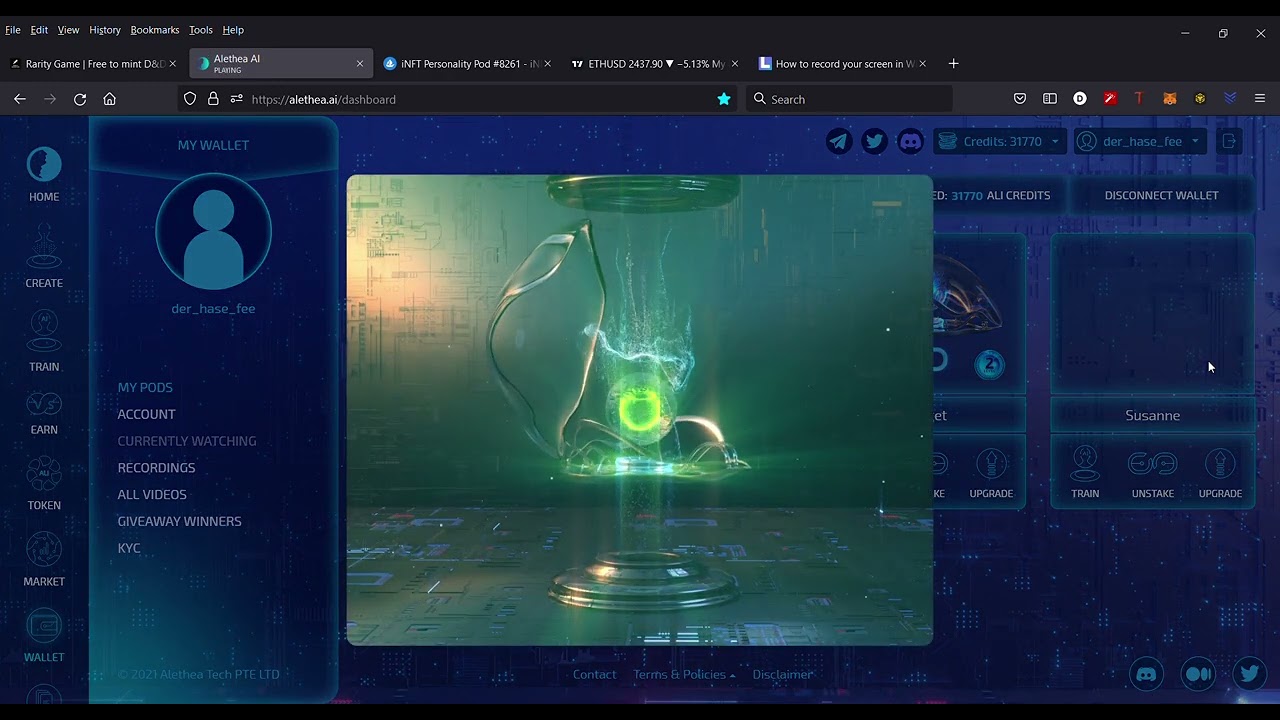Select MY PODS in wallet menu

145,387
